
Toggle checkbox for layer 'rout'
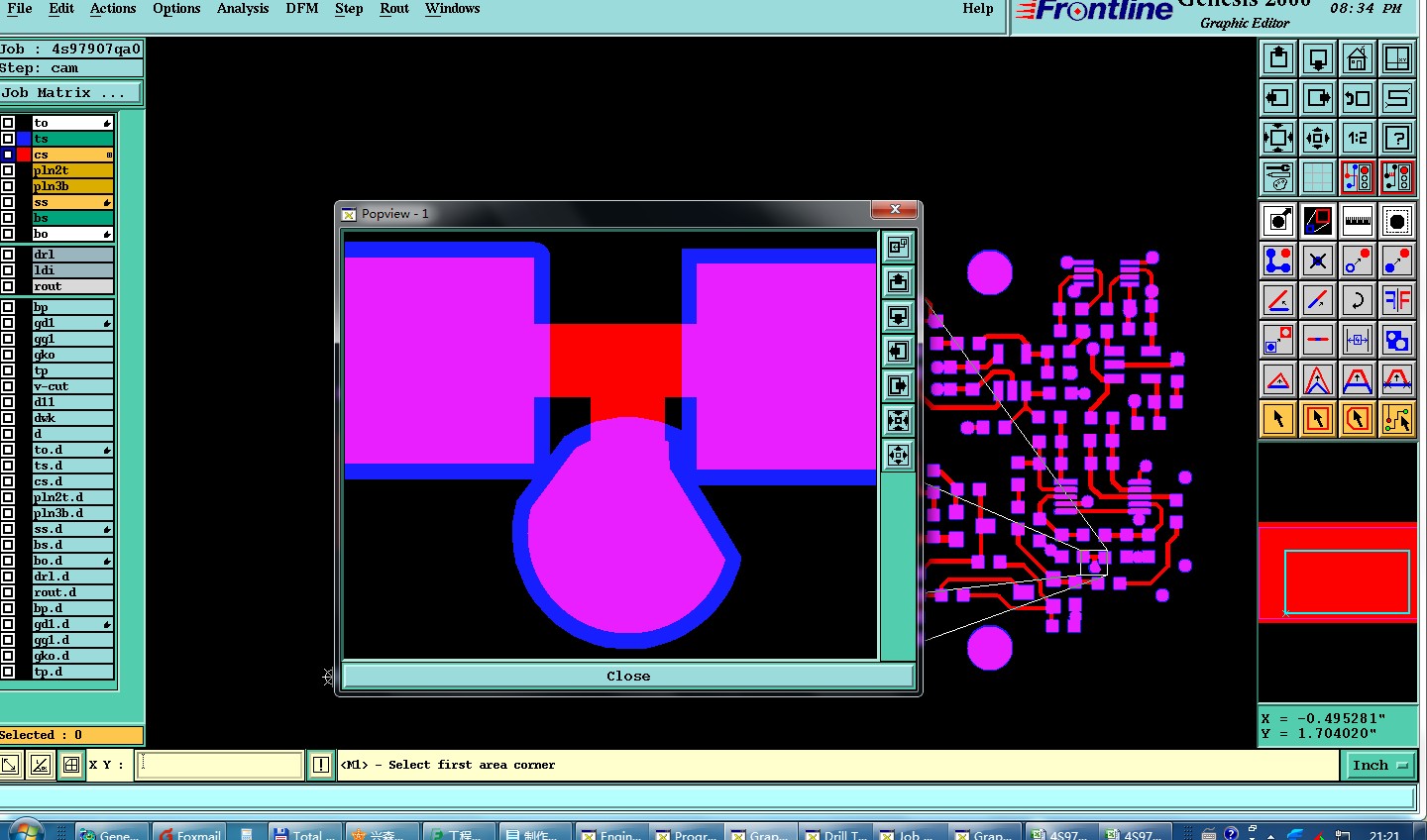[8, 286]
